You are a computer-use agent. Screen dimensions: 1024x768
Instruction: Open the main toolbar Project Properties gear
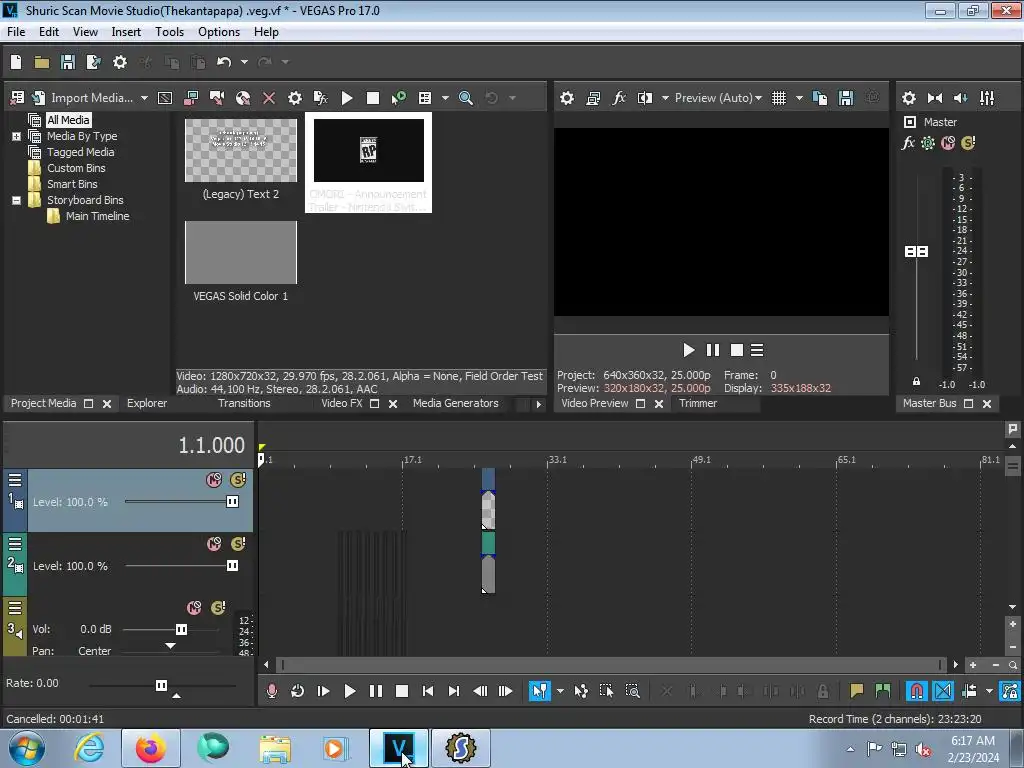coord(120,62)
